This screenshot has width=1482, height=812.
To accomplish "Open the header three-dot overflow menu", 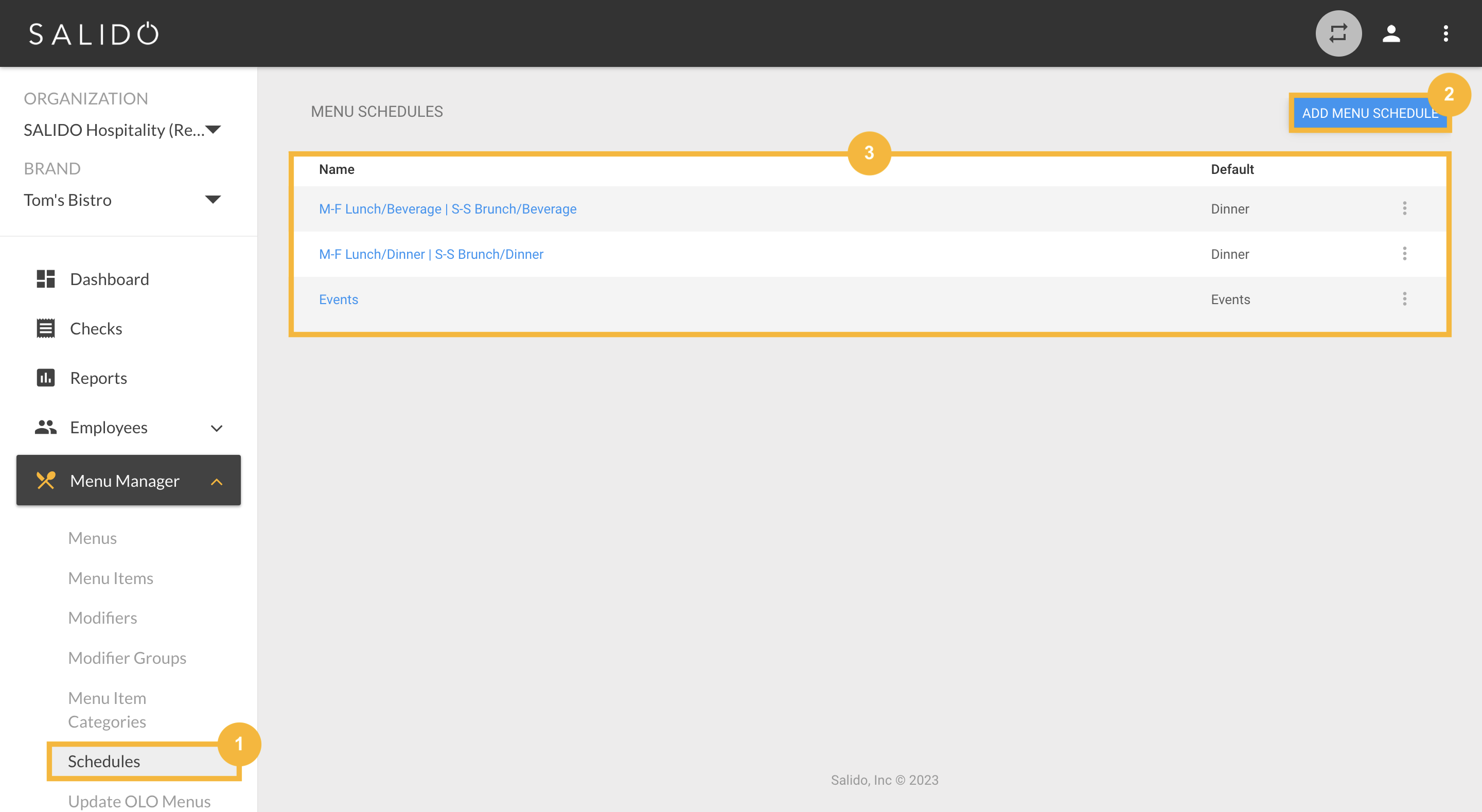I will (1445, 33).
